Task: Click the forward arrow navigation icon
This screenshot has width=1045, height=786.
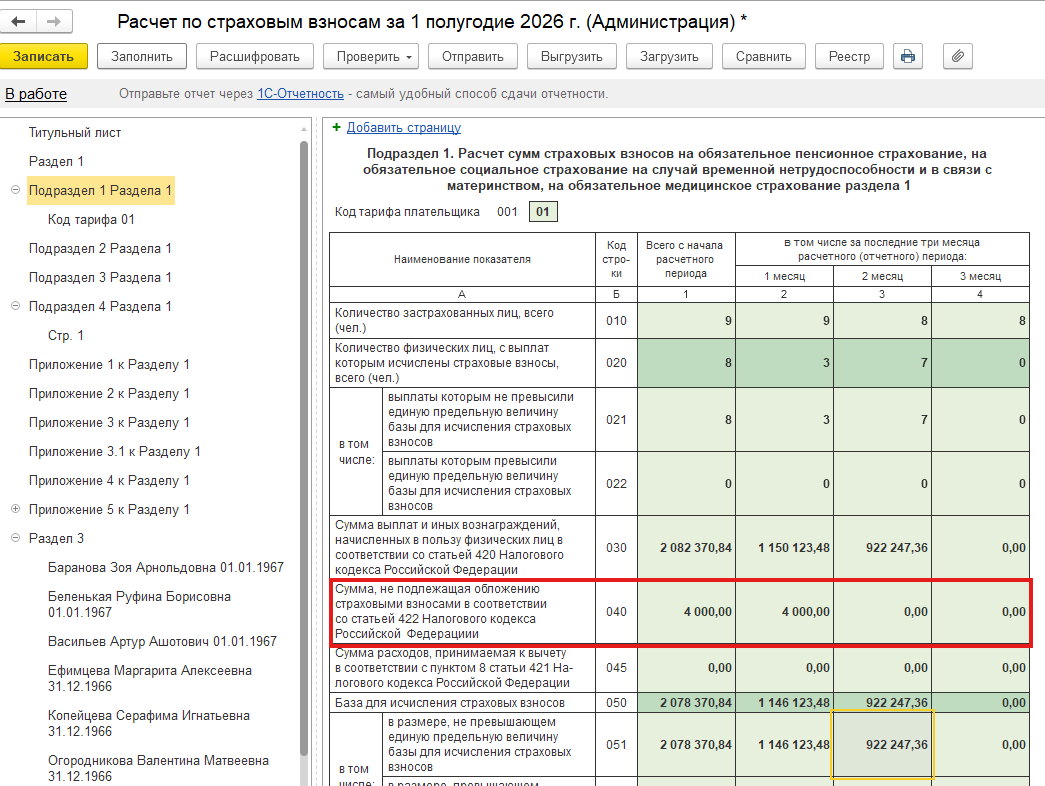Action: tap(54, 21)
